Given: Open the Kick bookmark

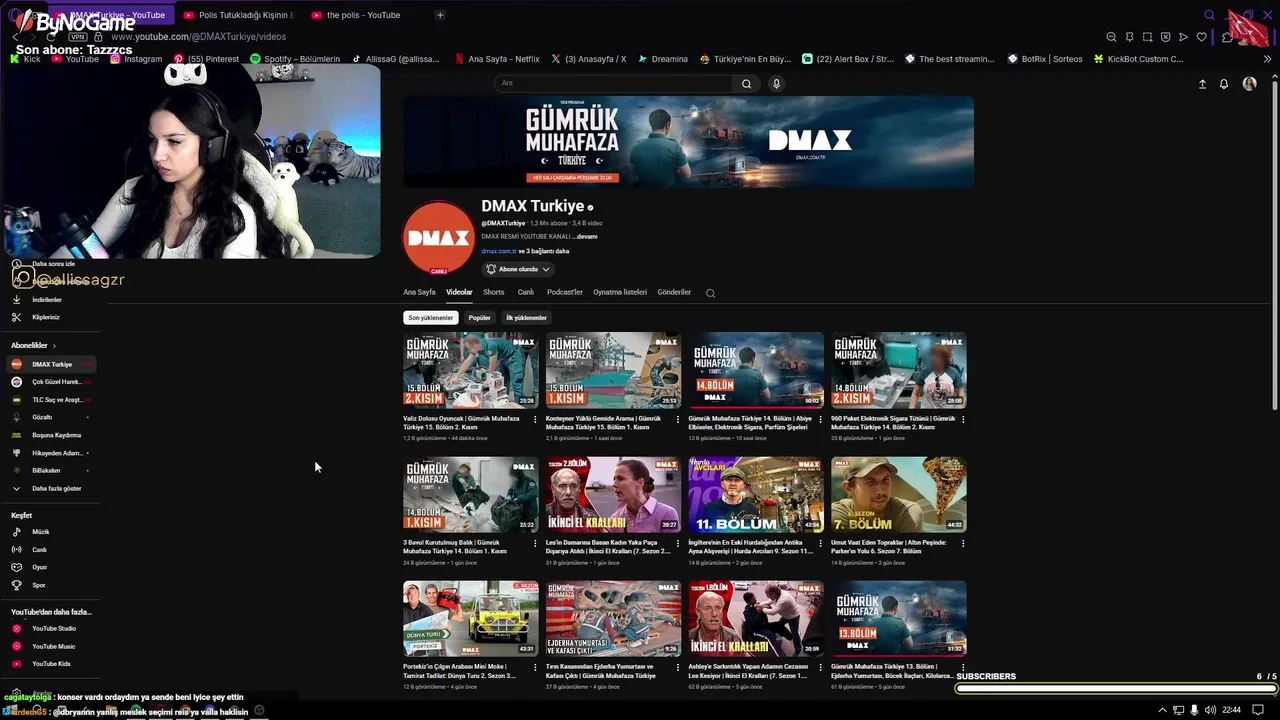Looking at the screenshot, I should [25, 59].
